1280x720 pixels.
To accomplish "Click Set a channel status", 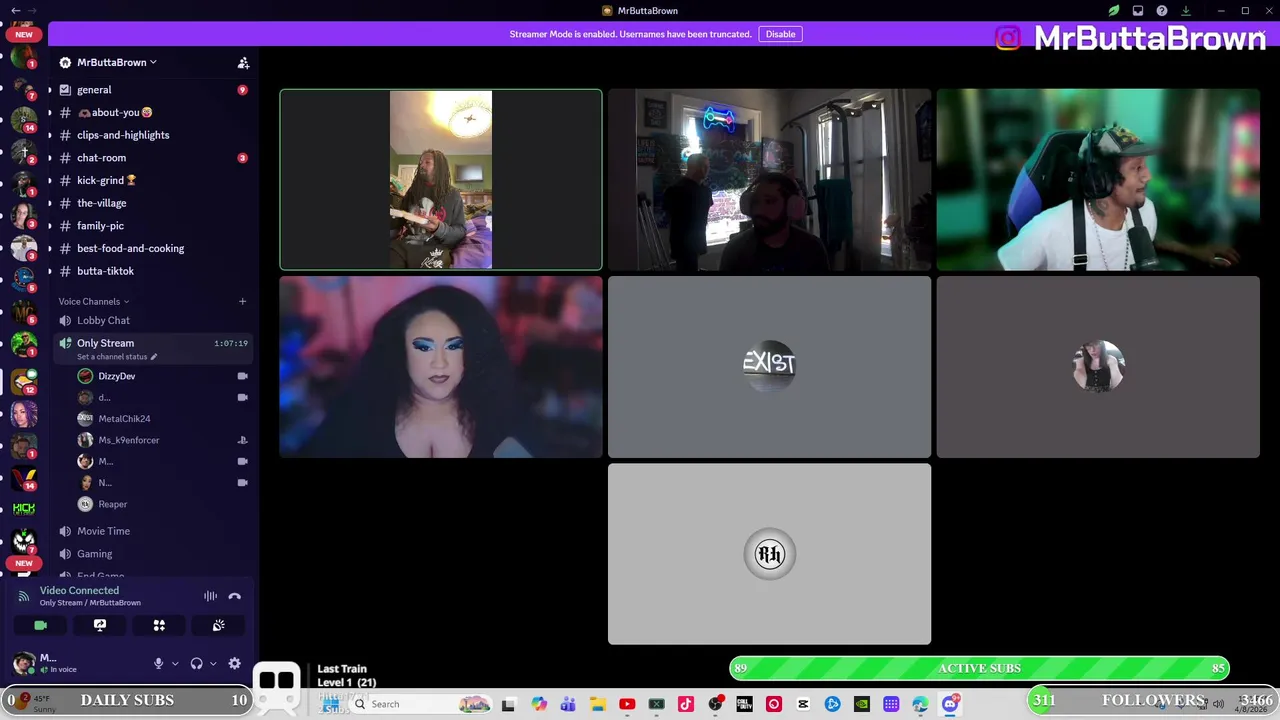I will tap(116, 357).
